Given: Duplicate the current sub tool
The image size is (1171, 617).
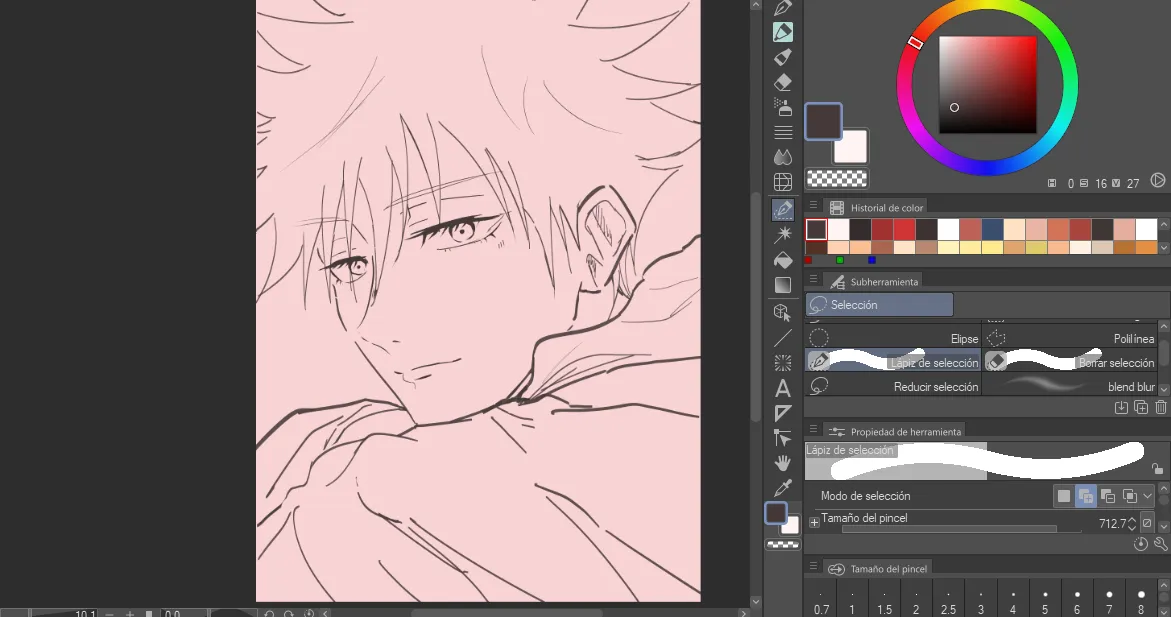Looking at the screenshot, I should (x=1141, y=407).
